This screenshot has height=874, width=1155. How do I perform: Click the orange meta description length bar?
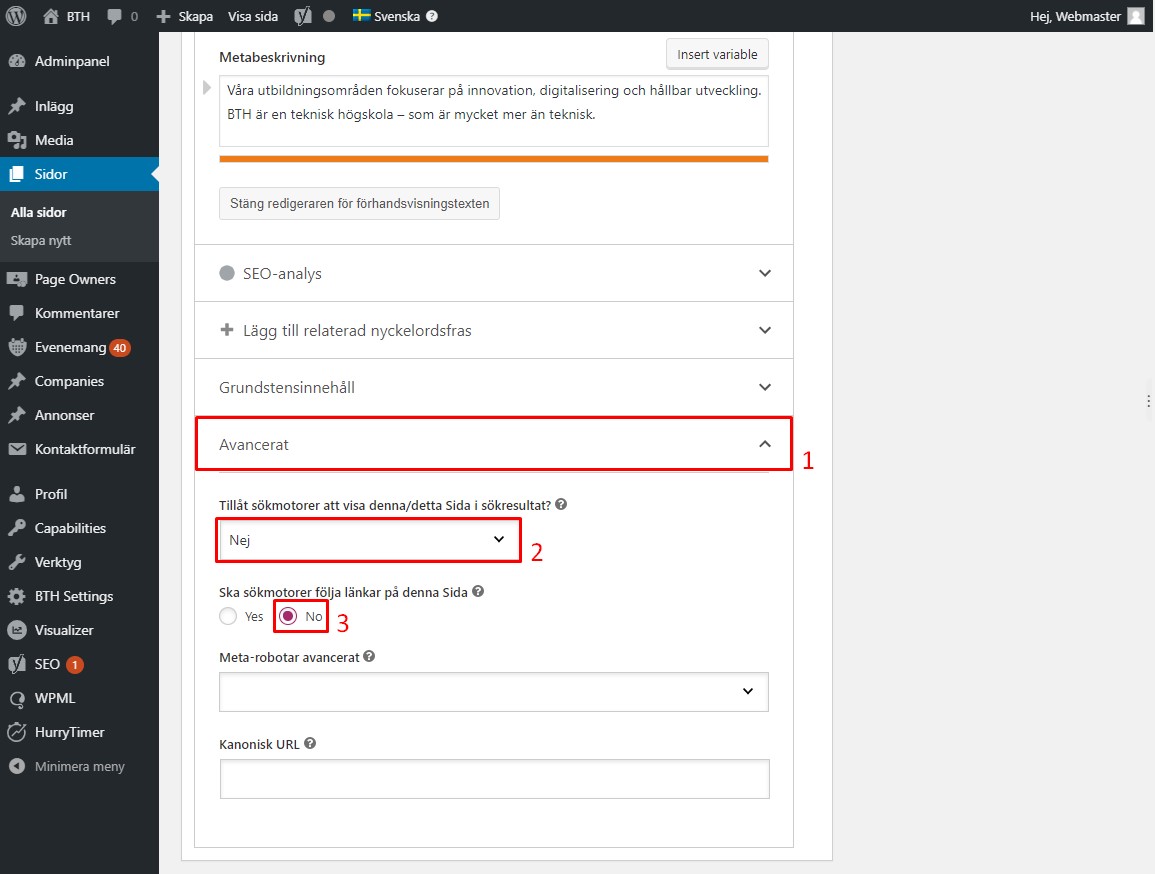[x=494, y=158]
